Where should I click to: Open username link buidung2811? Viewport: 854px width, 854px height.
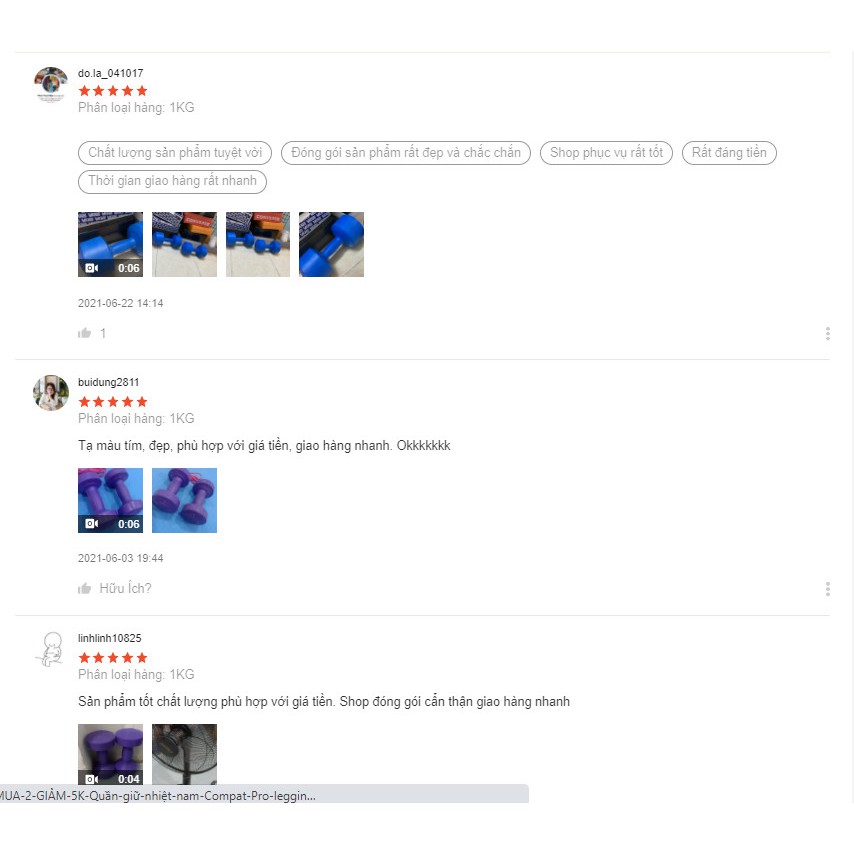tap(108, 382)
